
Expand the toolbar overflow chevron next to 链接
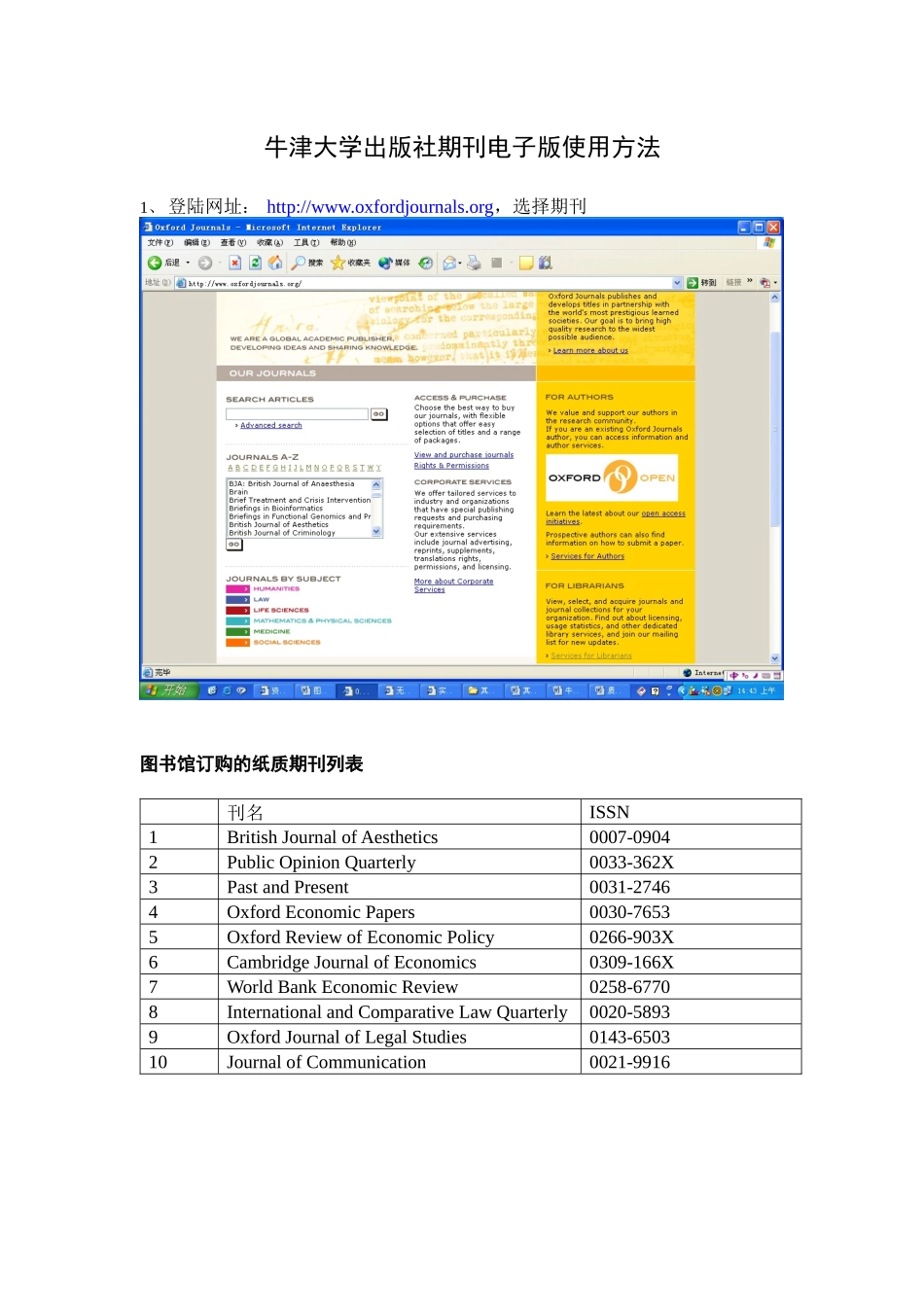click(x=750, y=282)
